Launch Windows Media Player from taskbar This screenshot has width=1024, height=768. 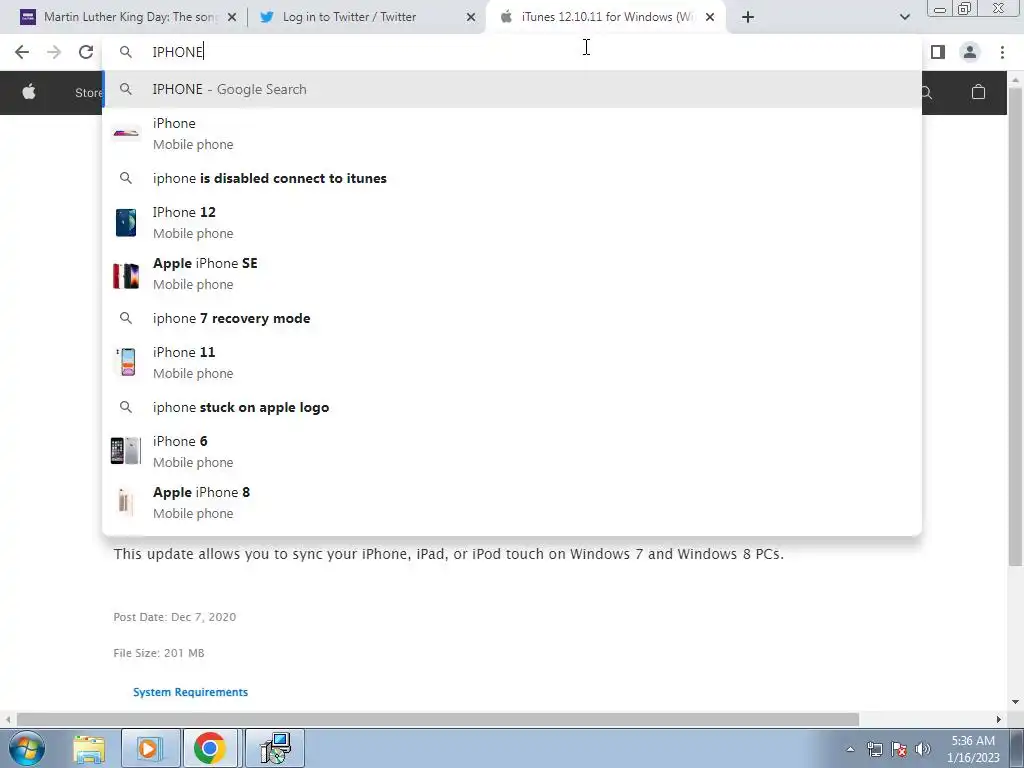pos(149,748)
